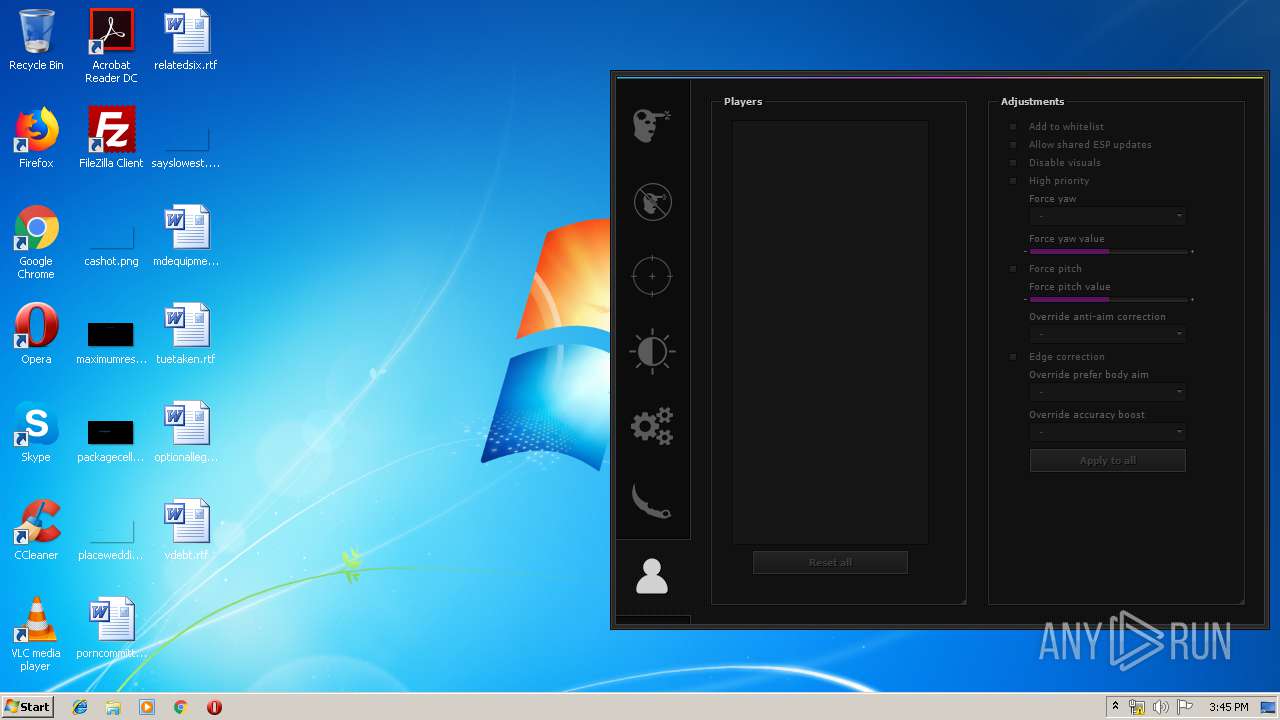
Task: Open the Opera desktop shortcut
Action: [x=36, y=334]
